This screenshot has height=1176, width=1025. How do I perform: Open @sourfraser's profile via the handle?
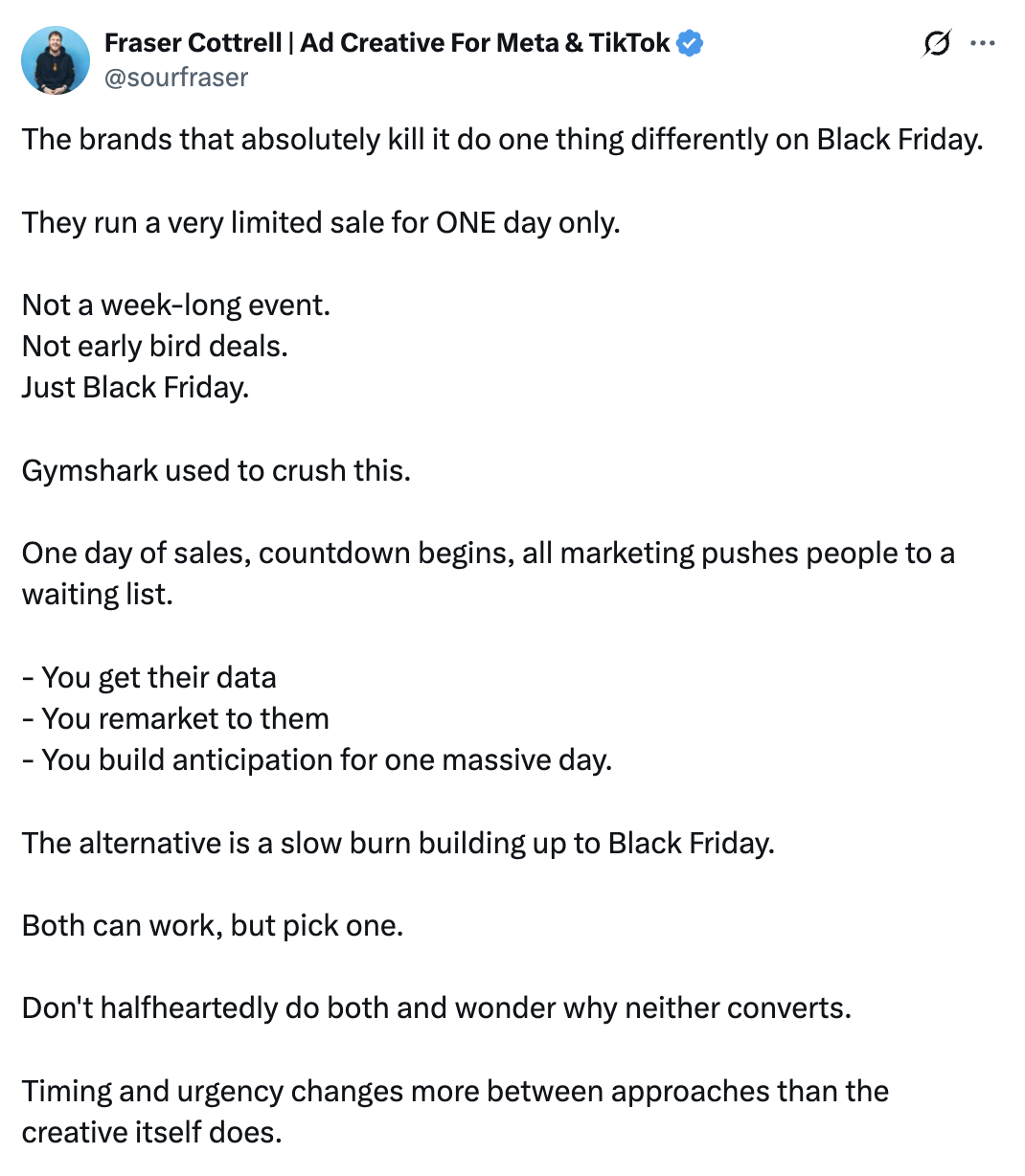175,78
